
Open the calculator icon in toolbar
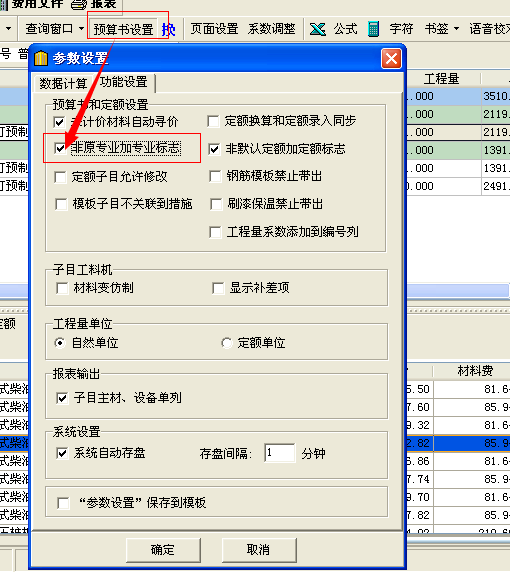(373, 29)
